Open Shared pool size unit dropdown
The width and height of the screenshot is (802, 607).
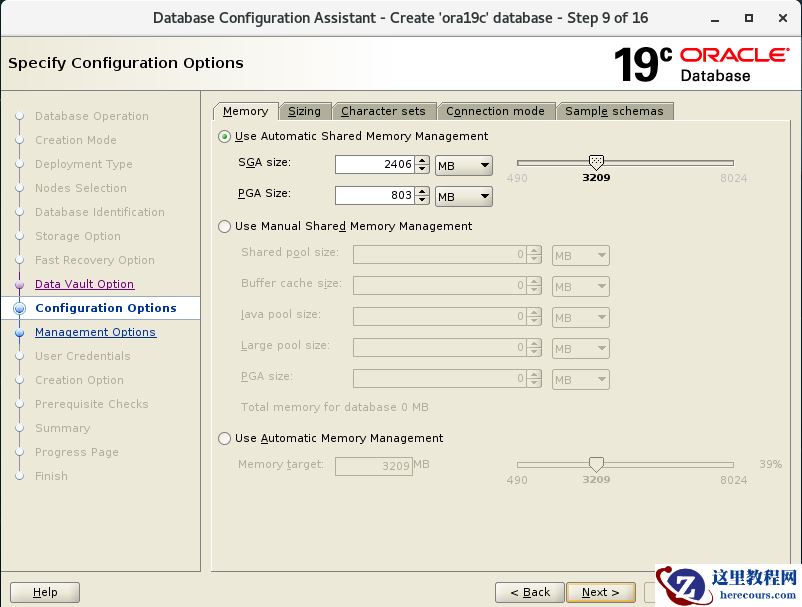[x=581, y=256]
